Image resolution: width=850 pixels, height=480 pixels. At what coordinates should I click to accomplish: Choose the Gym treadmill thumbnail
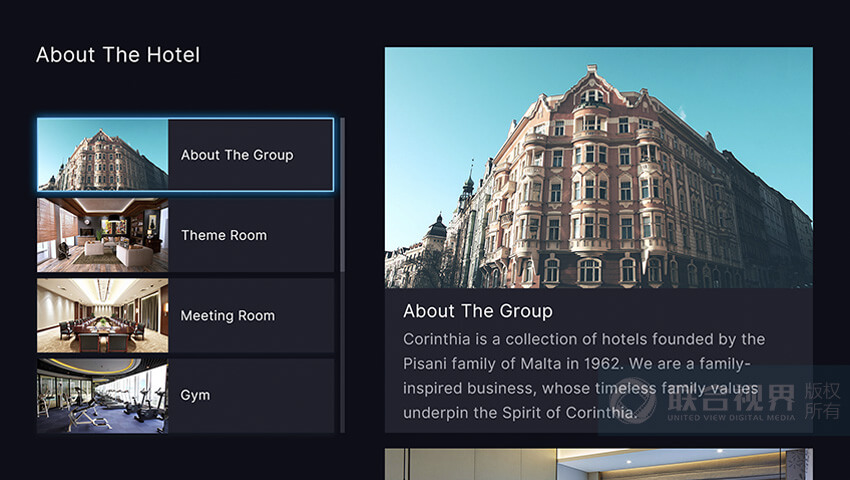pos(103,395)
